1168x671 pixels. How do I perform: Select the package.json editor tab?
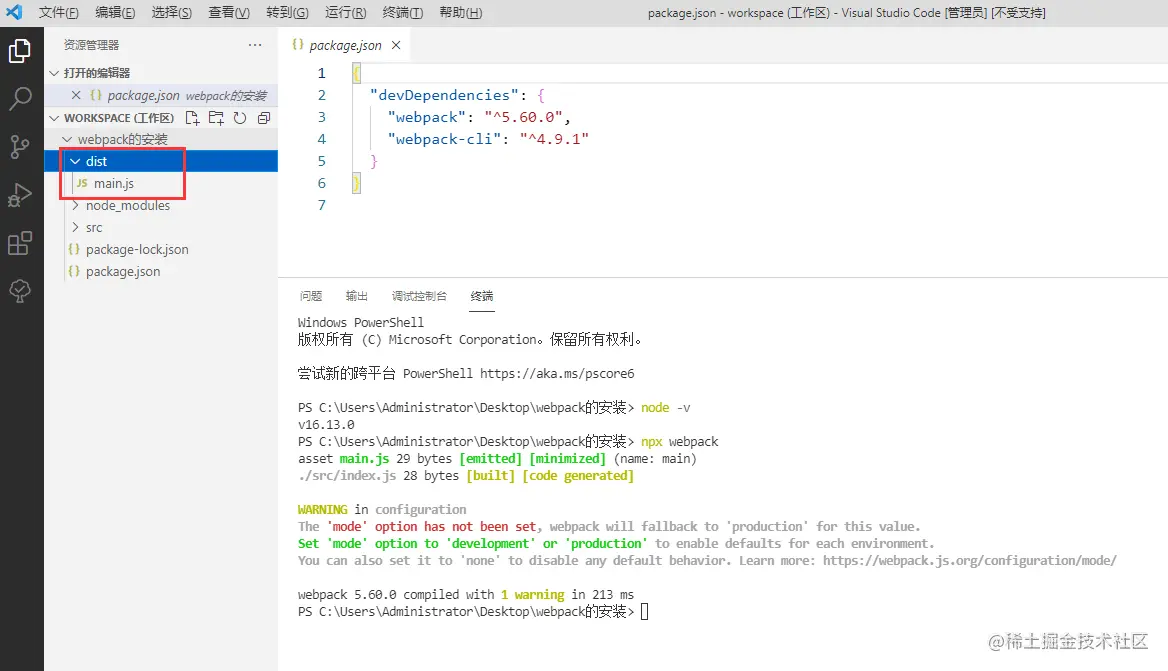coord(346,45)
